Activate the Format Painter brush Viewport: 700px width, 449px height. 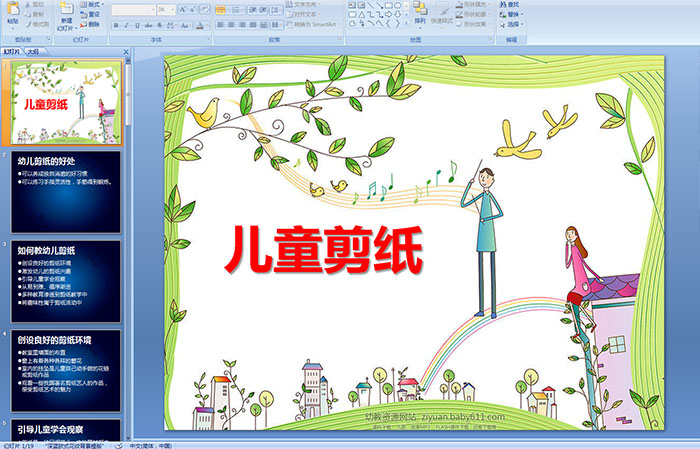coord(29,24)
